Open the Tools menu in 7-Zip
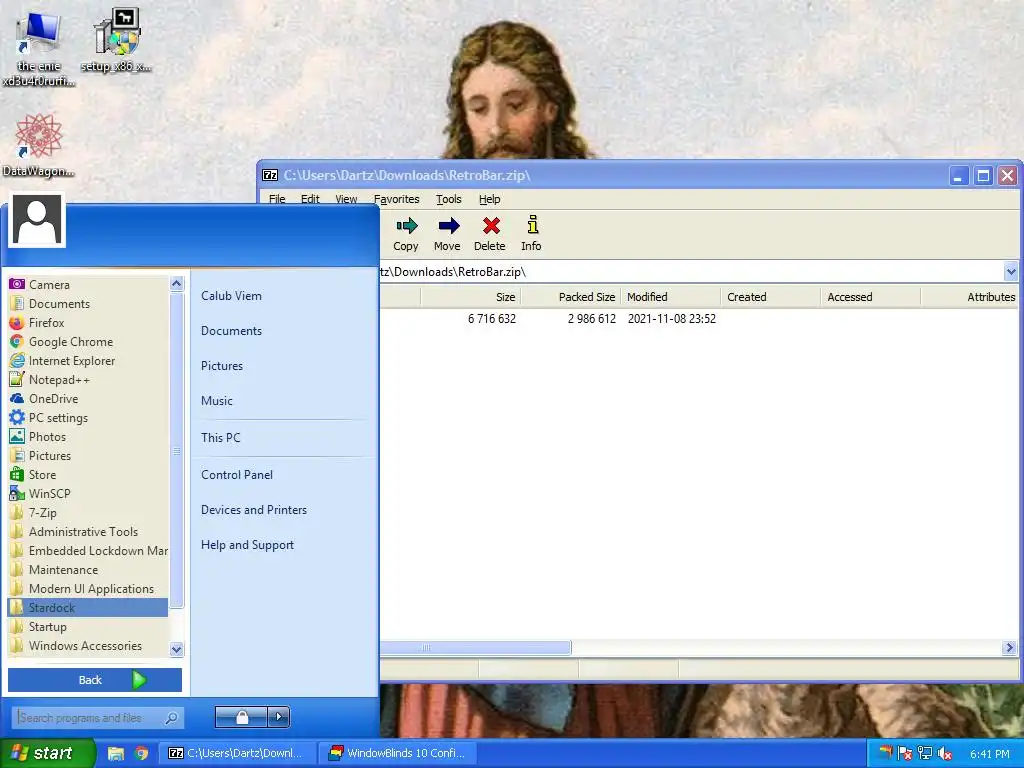This screenshot has height=768, width=1024. pos(449,199)
